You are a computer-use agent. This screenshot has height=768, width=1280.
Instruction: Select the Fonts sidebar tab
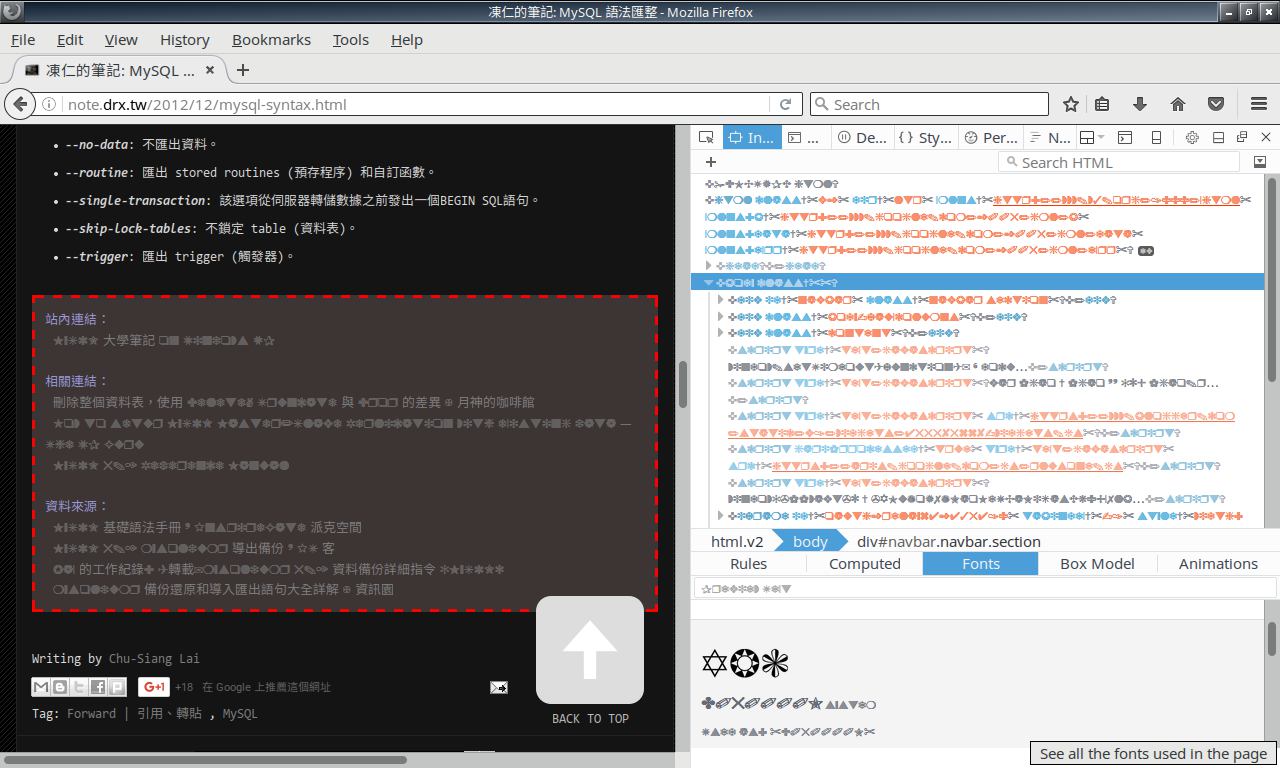point(981,564)
